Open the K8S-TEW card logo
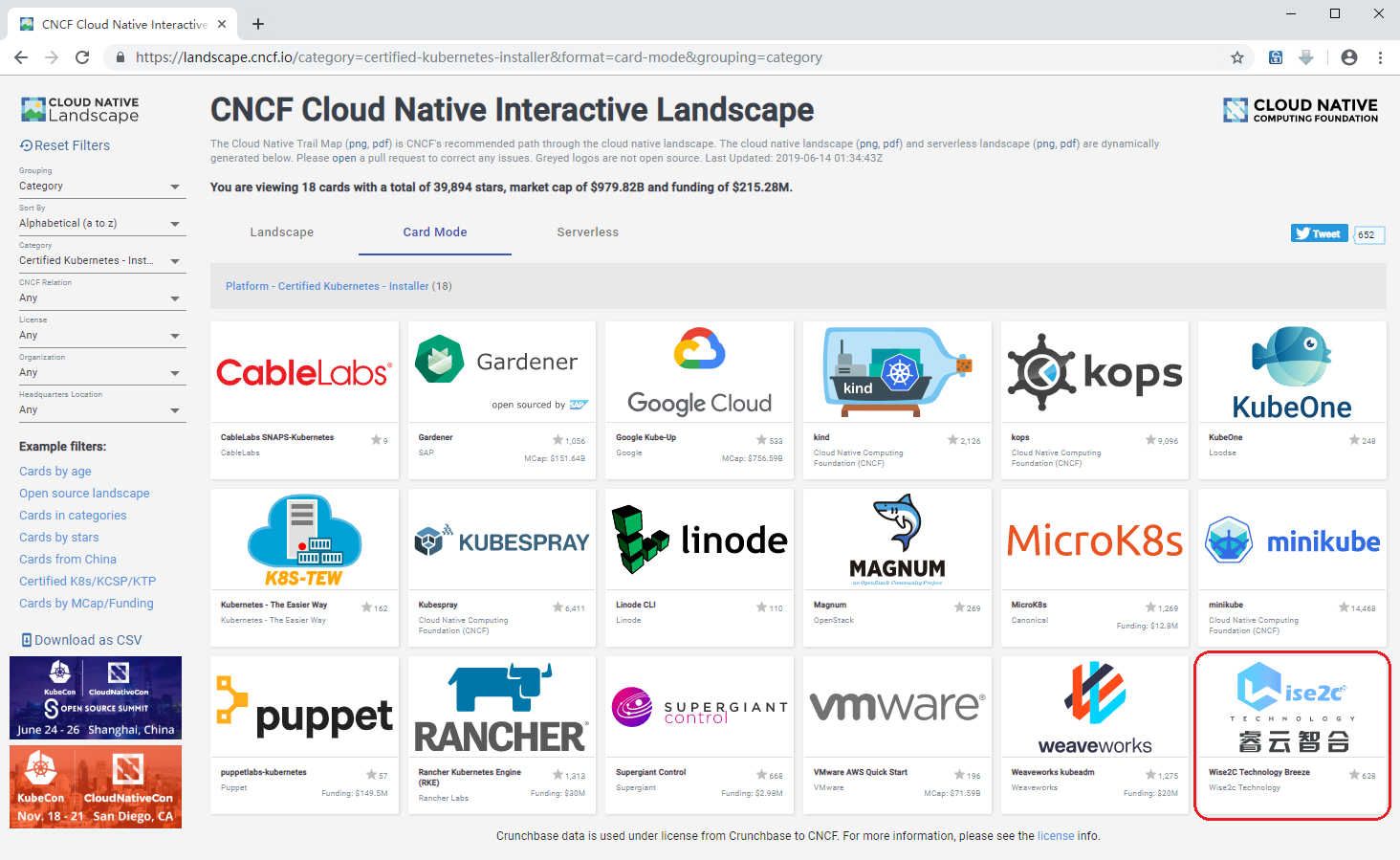The image size is (1400, 860). (304, 540)
